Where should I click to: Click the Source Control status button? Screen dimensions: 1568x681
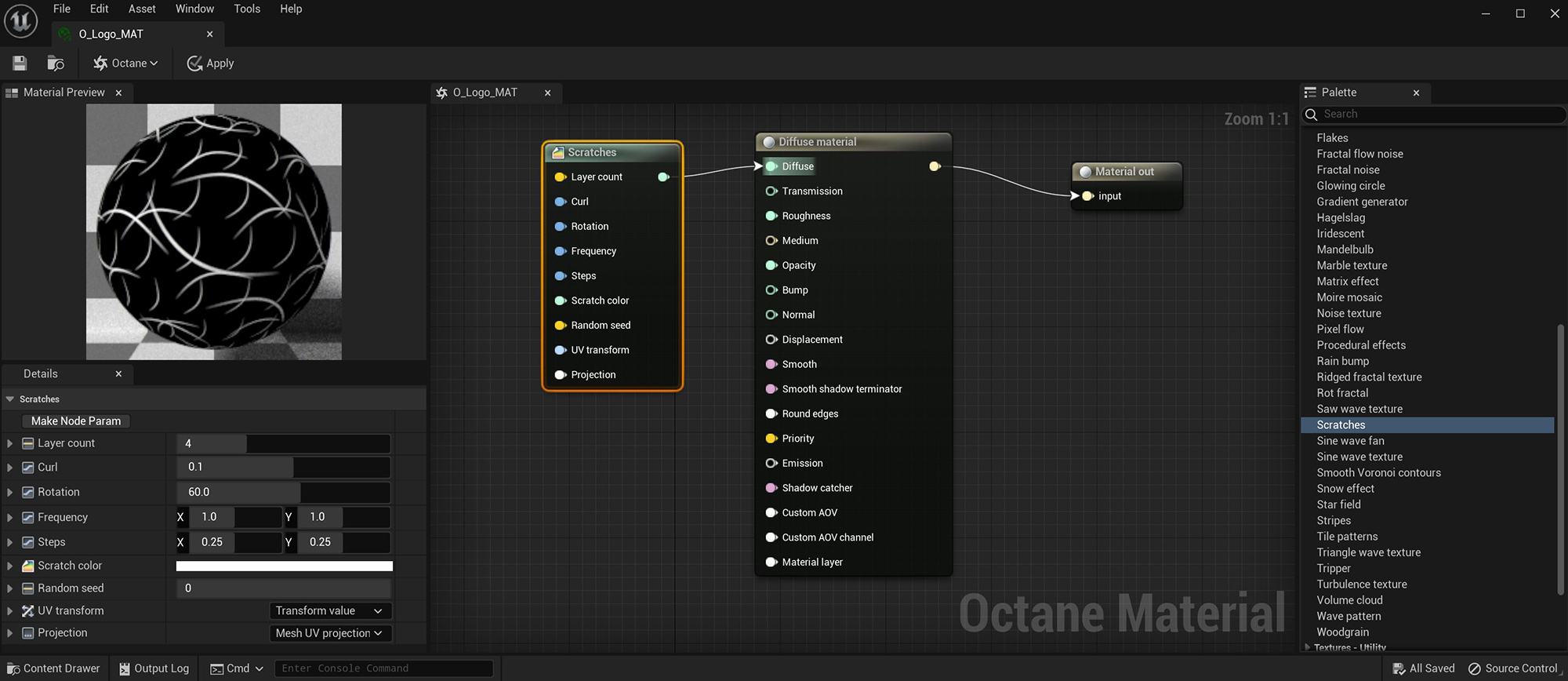[x=1512, y=668]
